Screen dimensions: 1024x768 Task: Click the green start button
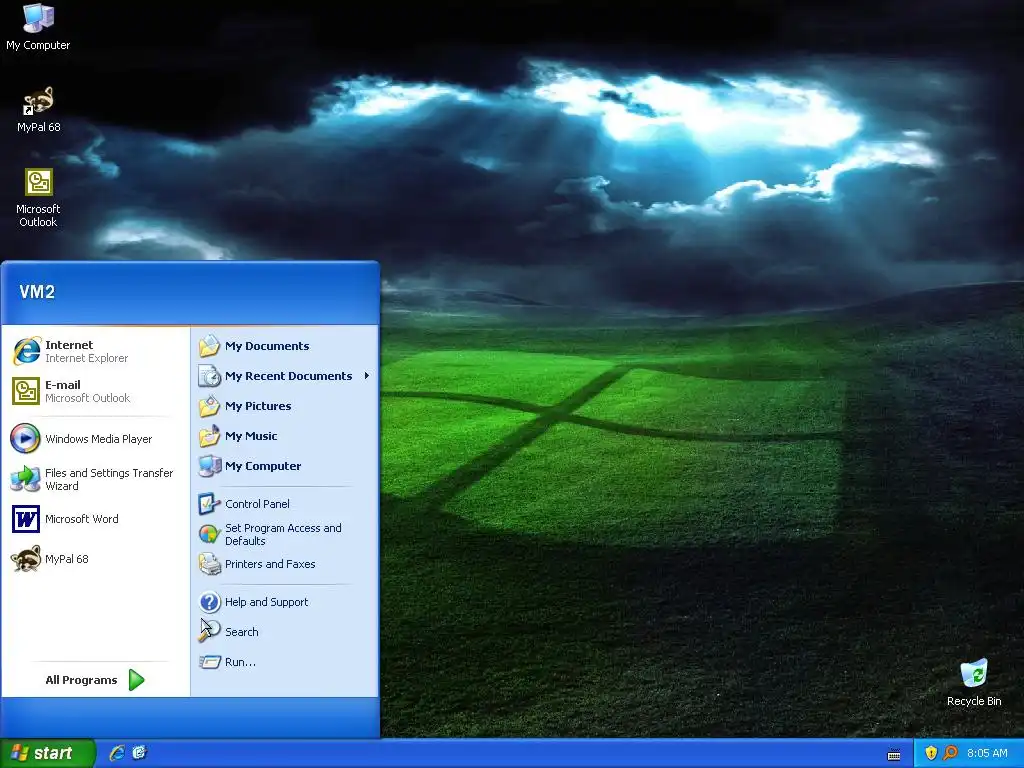47,753
